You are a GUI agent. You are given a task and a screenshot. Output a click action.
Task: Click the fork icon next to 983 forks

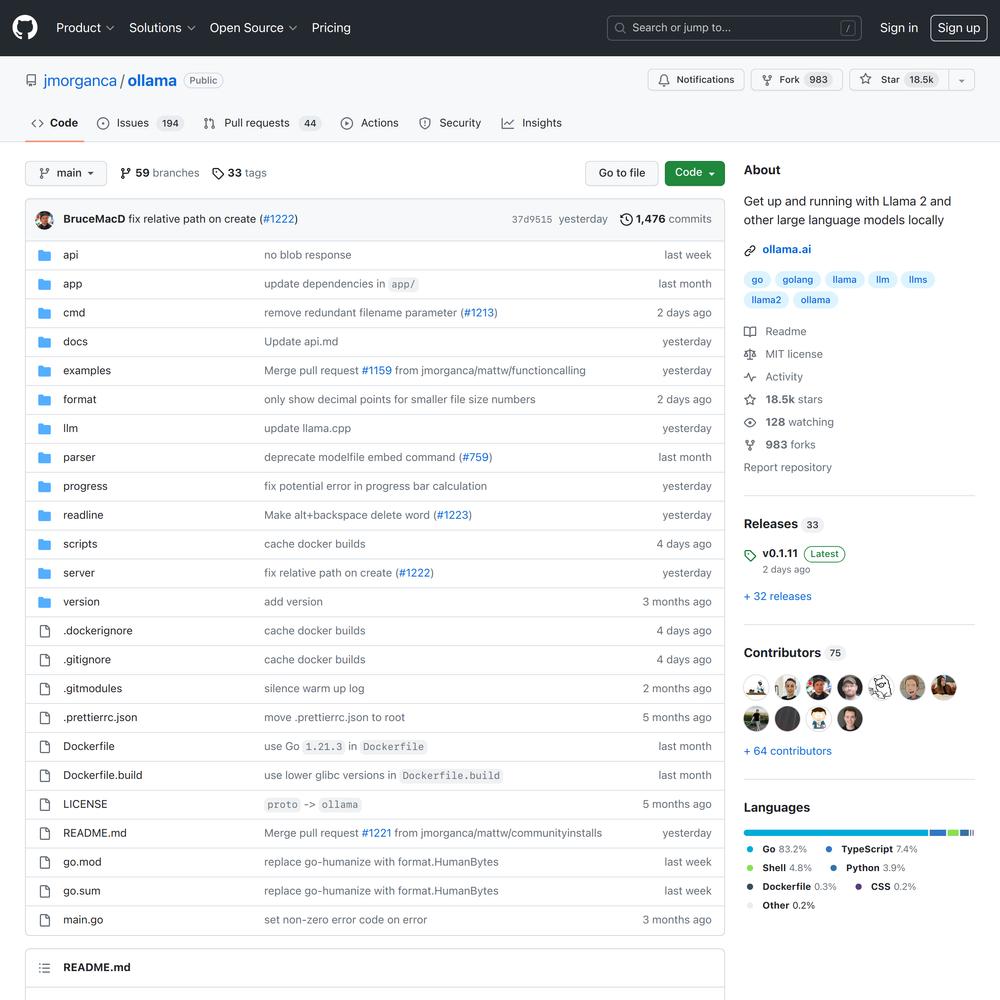coord(750,445)
